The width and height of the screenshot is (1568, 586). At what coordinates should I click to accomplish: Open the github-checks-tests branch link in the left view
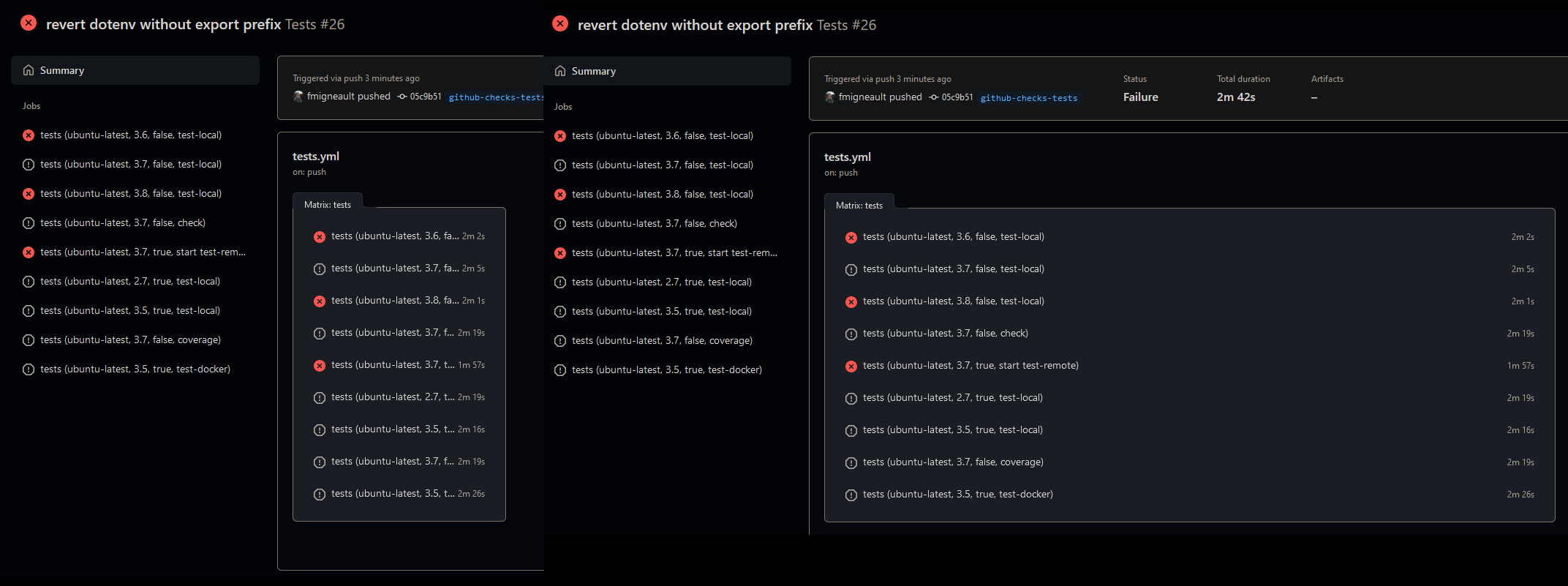(x=496, y=97)
